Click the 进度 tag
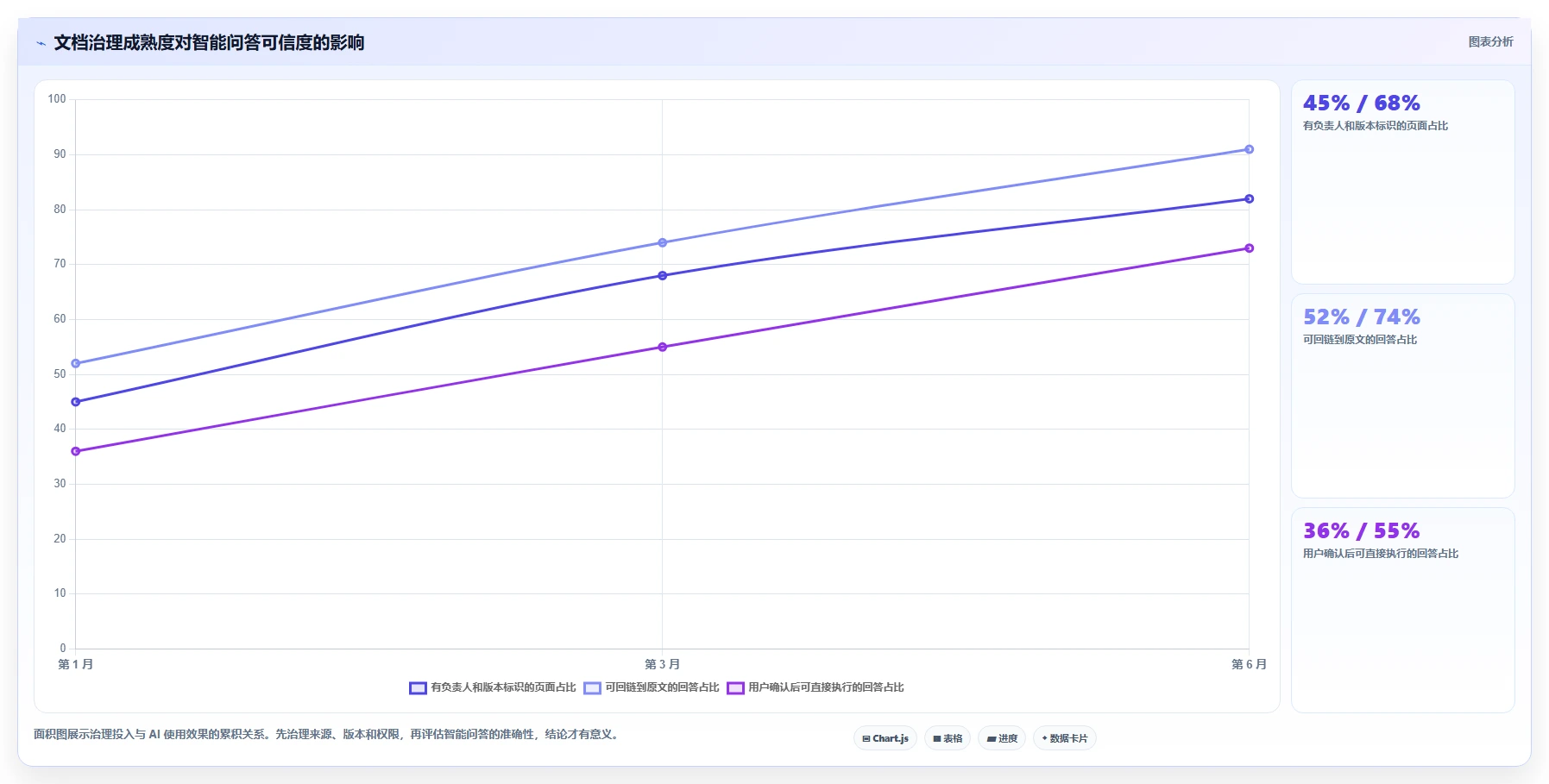The image size is (1549, 784). click(1002, 738)
